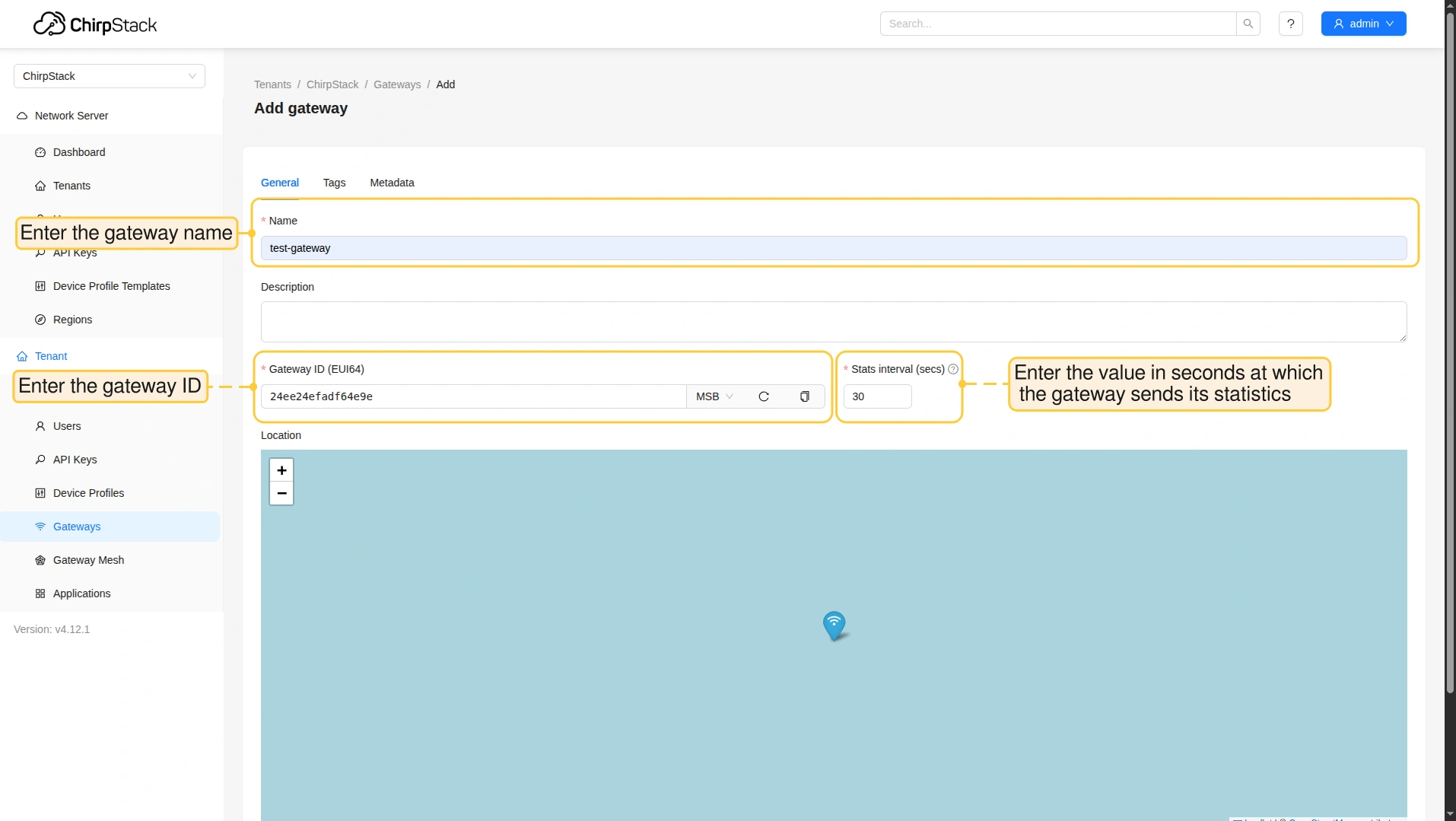Click the Stats interval help tooltip icon
1456x821 pixels.
[953, 369]
